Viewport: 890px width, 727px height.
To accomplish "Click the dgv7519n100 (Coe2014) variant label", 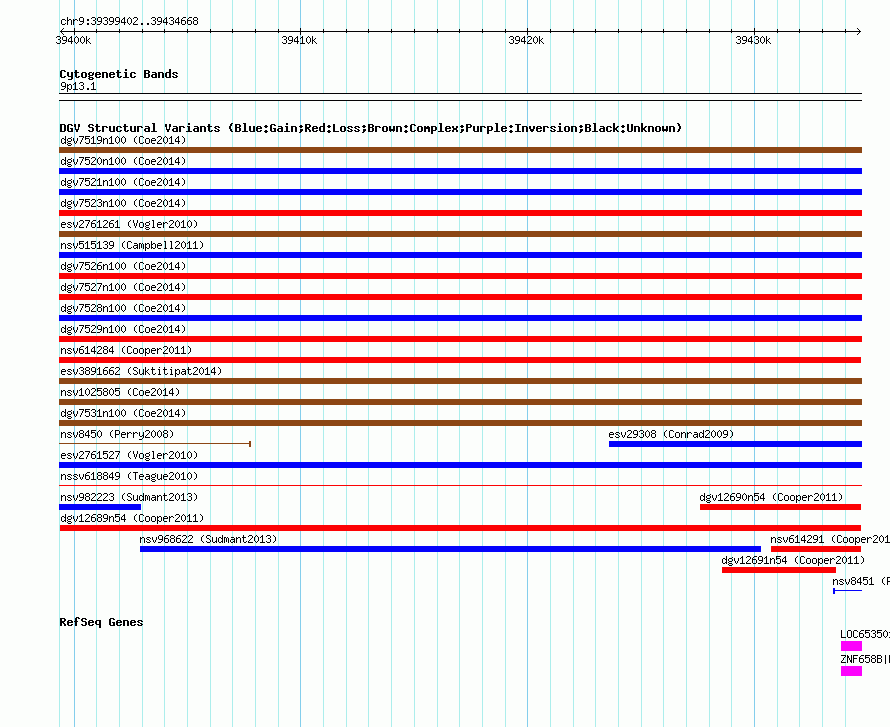I will 123,140.
